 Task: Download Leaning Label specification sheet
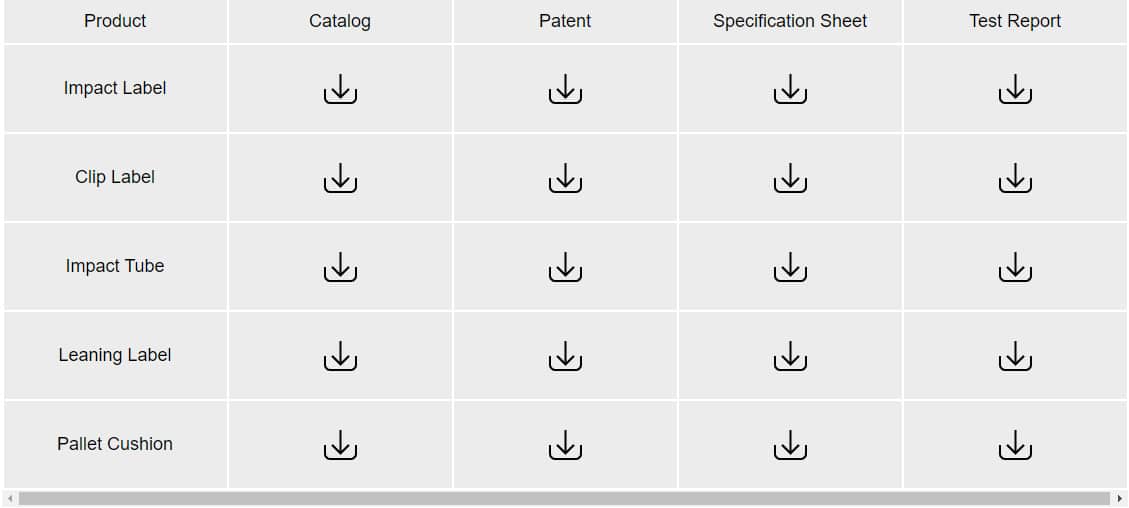point(790,356)
